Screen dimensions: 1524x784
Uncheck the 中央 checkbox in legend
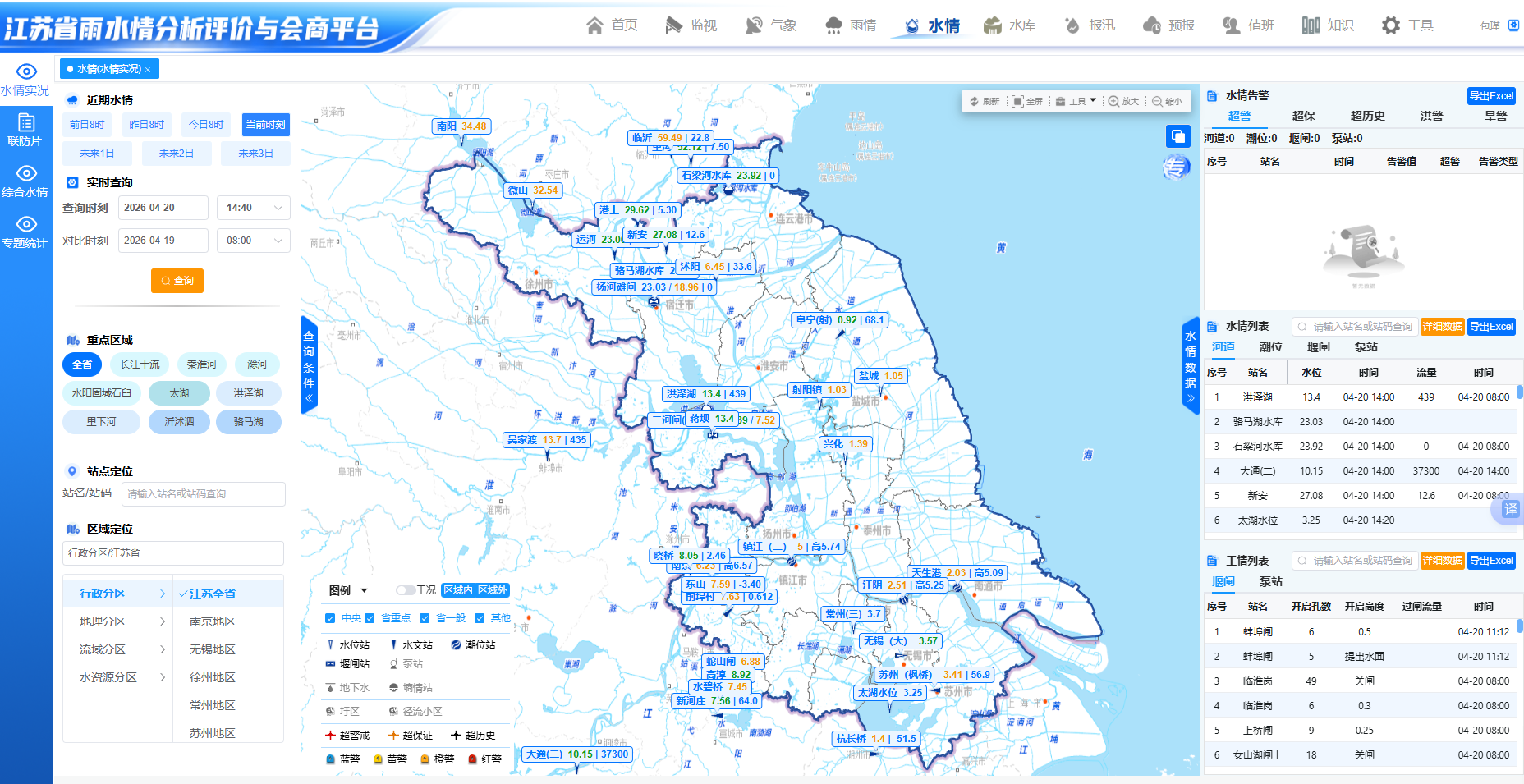[x=330, y=618]
